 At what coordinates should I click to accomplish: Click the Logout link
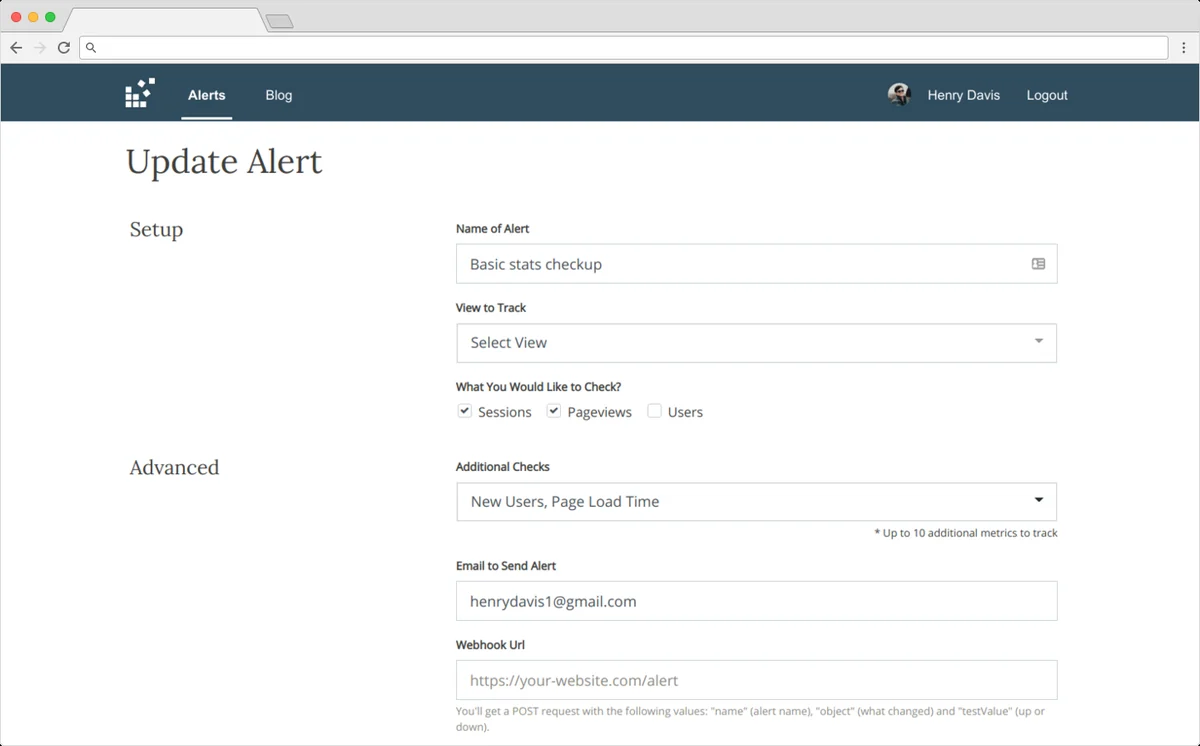[1047, 95]
